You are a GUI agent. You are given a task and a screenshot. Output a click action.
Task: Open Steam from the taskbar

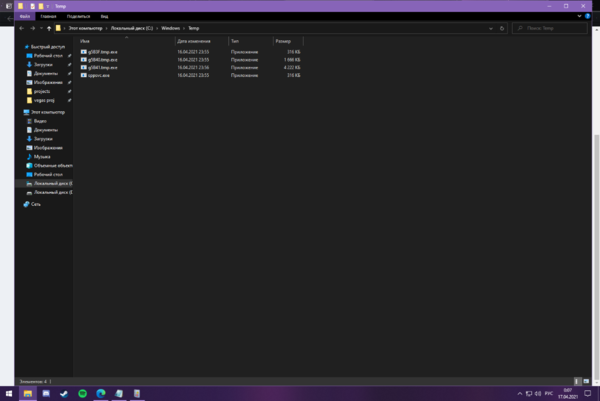pos(64,394)
